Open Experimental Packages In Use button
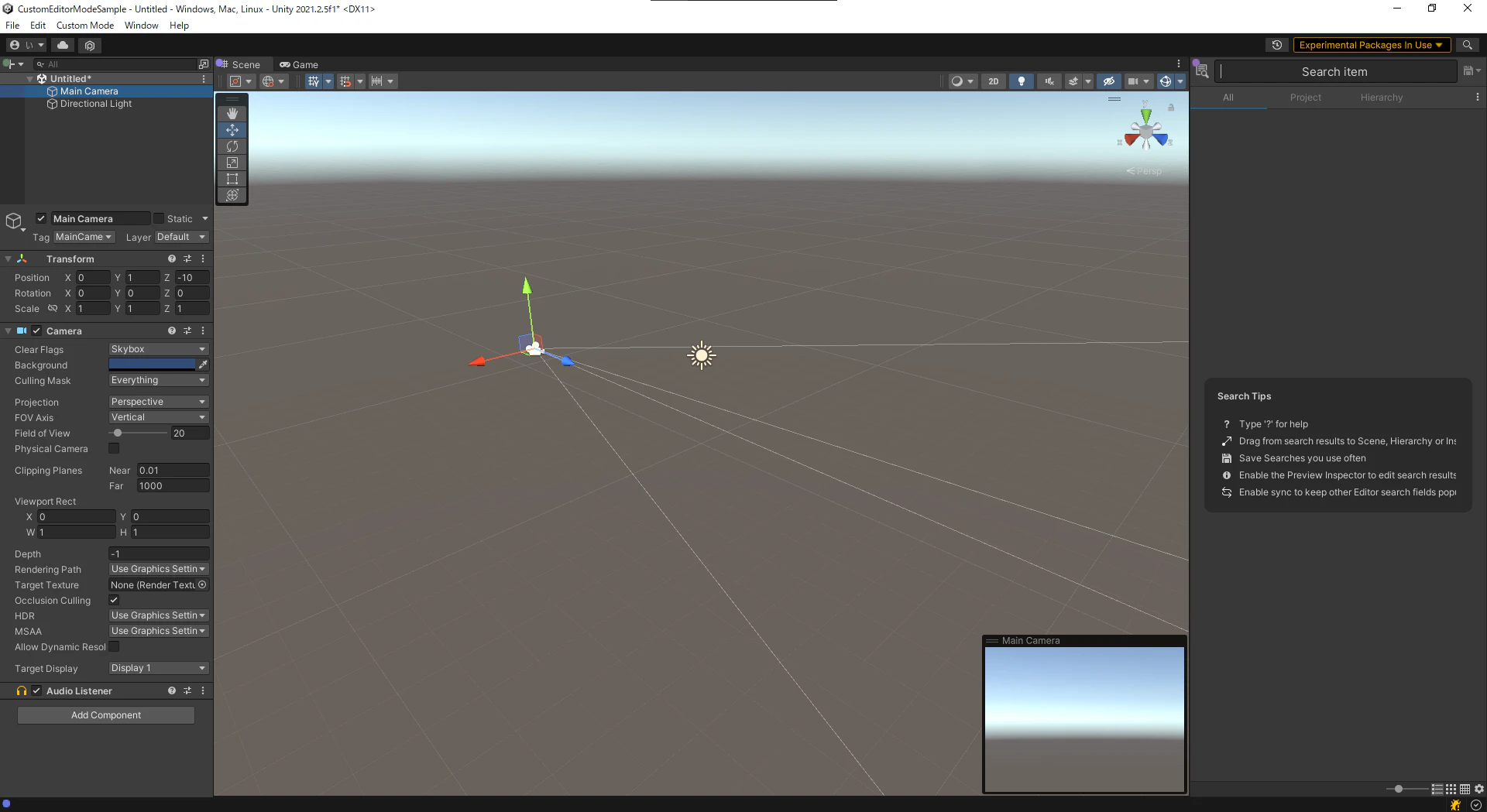This screenshot has height=812, width=1487. 1371,45
